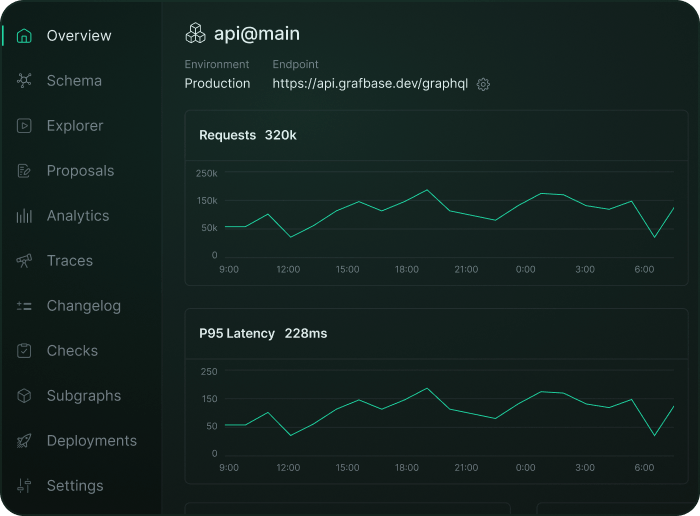Open the Explorer section
Viewport: 700px width, 516px height.
tap(75, 126)
